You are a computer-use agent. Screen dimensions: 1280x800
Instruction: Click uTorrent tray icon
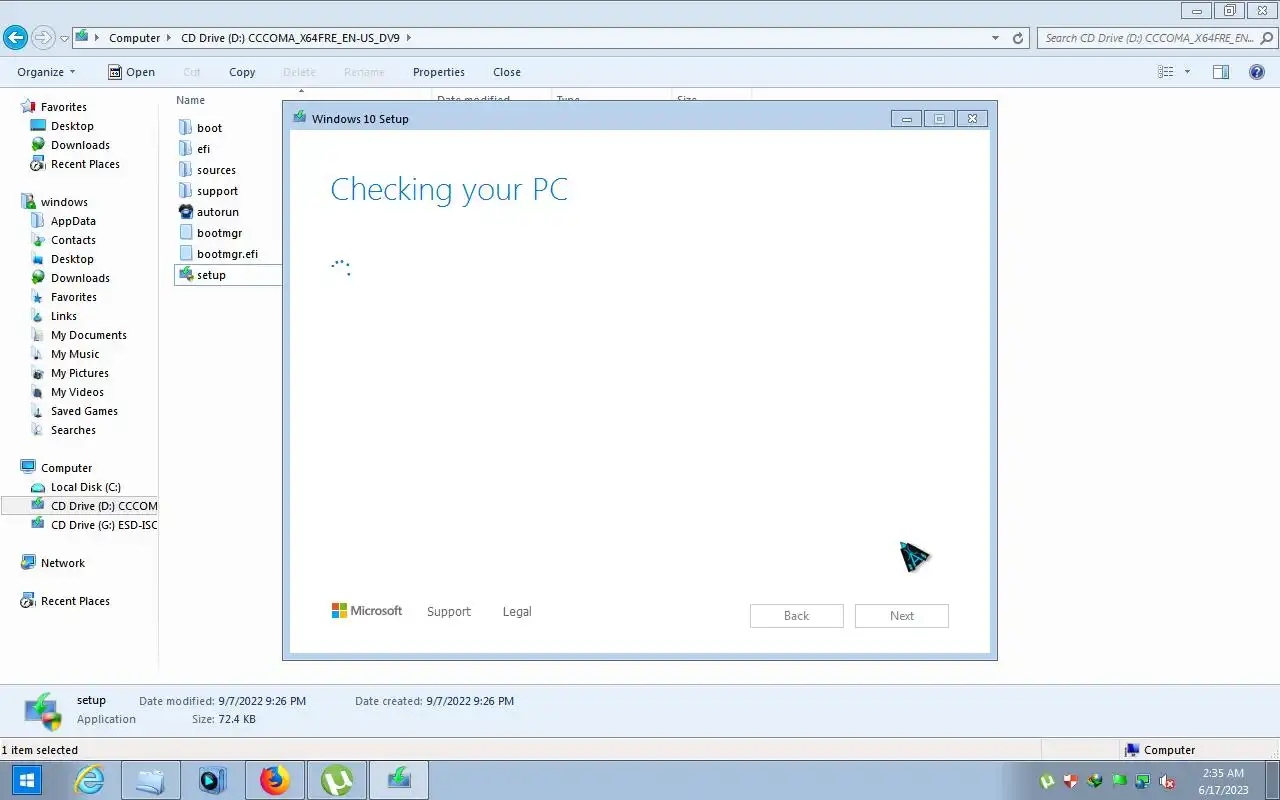1047,781
